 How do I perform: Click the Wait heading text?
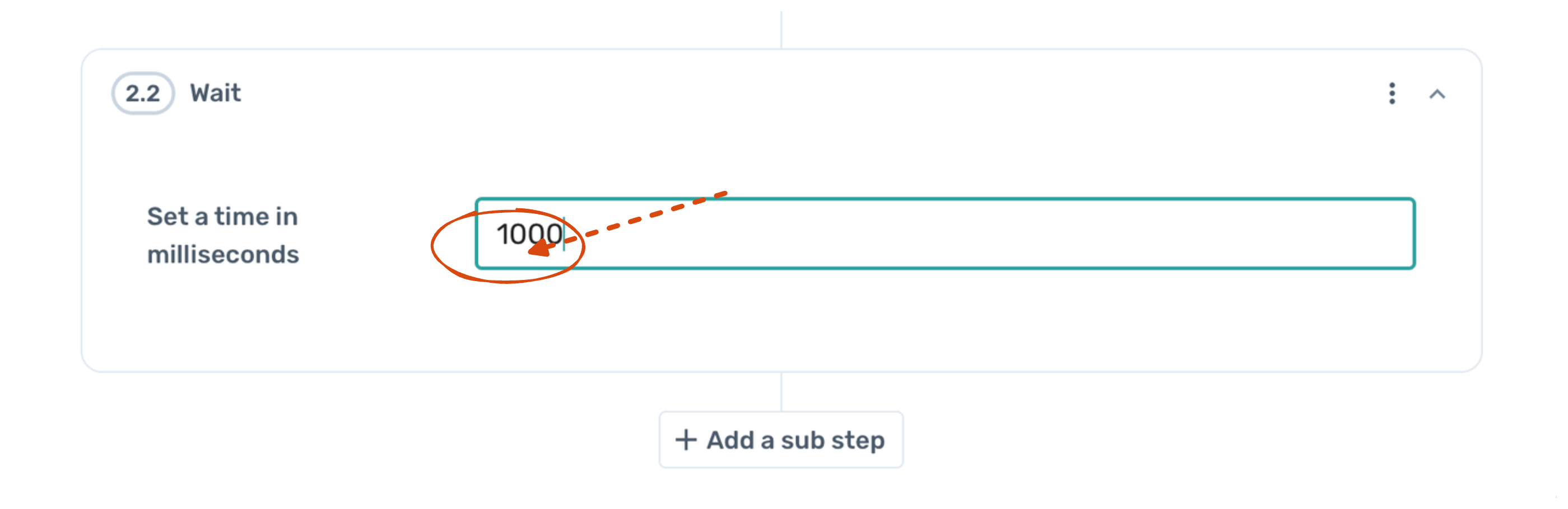pos(214,92)
